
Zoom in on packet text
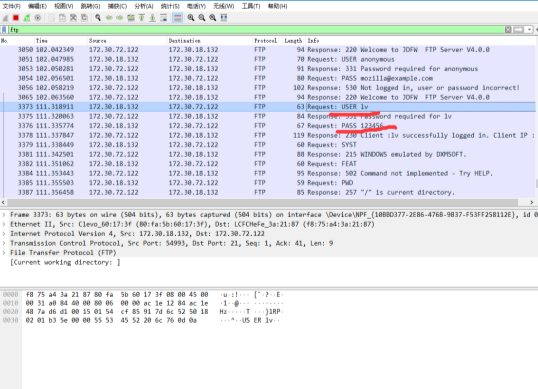click(x=191, y=18)
